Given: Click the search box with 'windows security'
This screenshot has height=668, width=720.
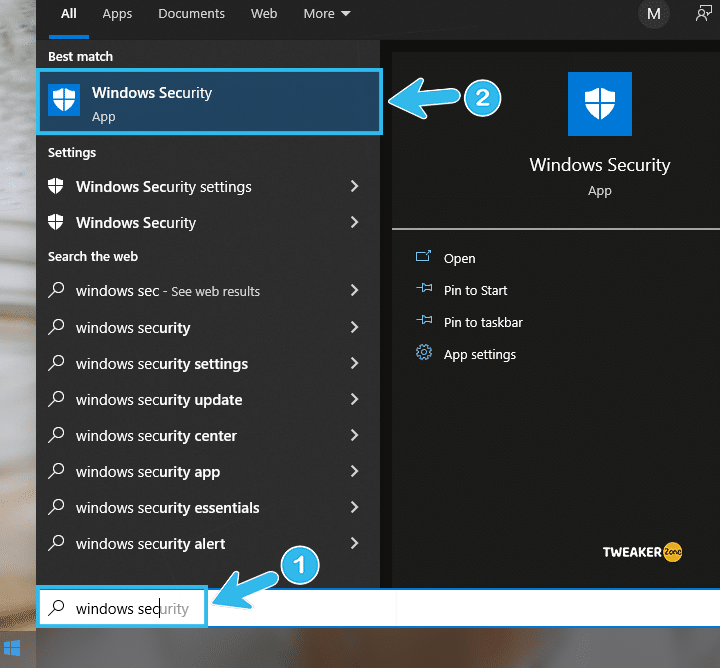Looking at the screenshot, I should [123, 608].
